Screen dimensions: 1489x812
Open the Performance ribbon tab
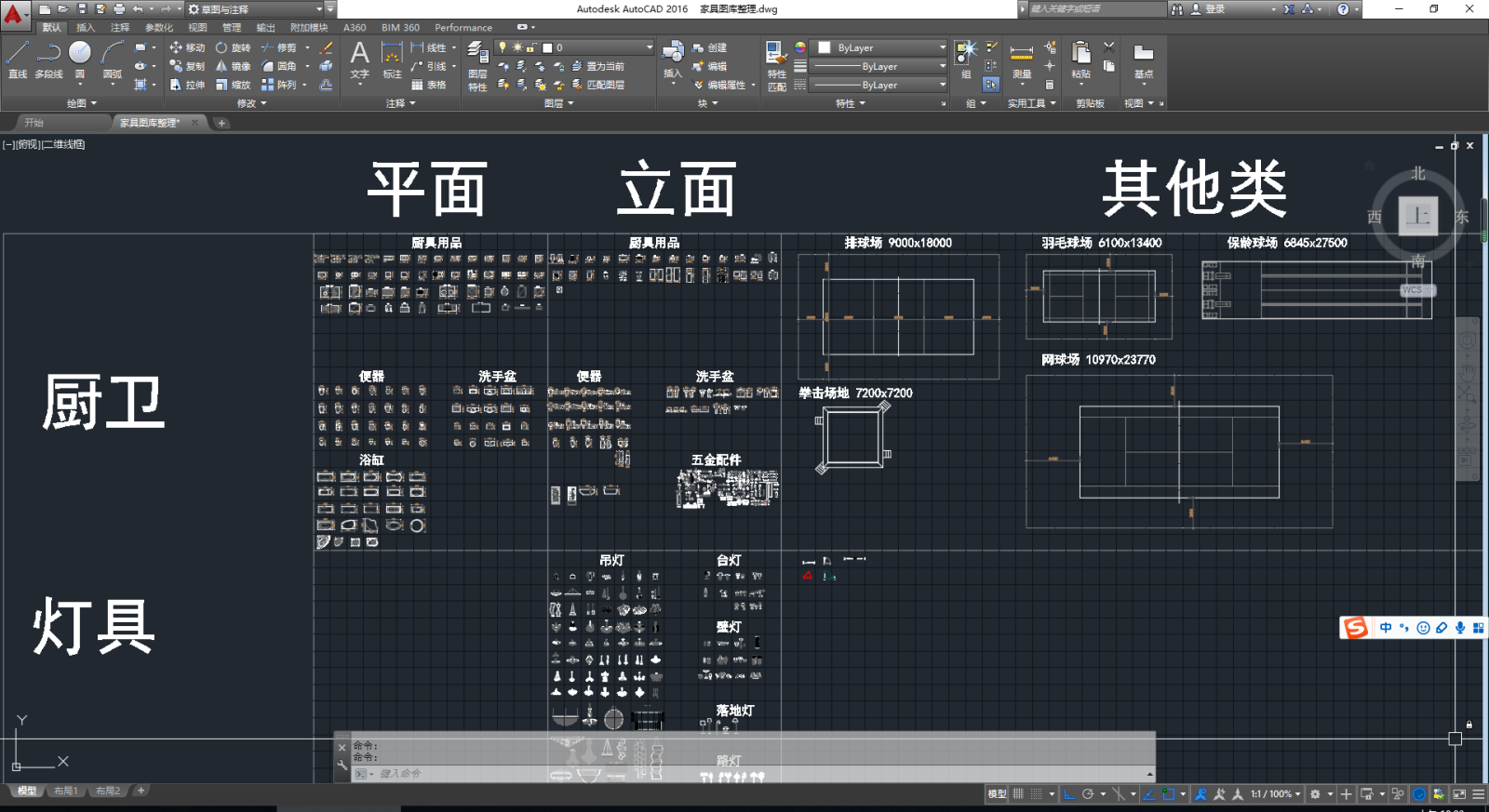coord(463,28)
